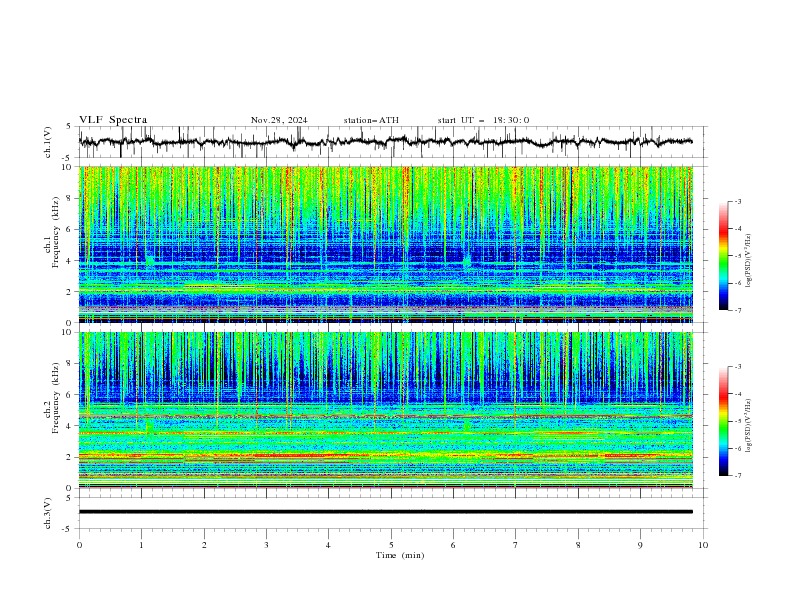Click the 'Time (min)' axis label
The width and height of the screenshot is (792, 612).
(x=400, y=555)
